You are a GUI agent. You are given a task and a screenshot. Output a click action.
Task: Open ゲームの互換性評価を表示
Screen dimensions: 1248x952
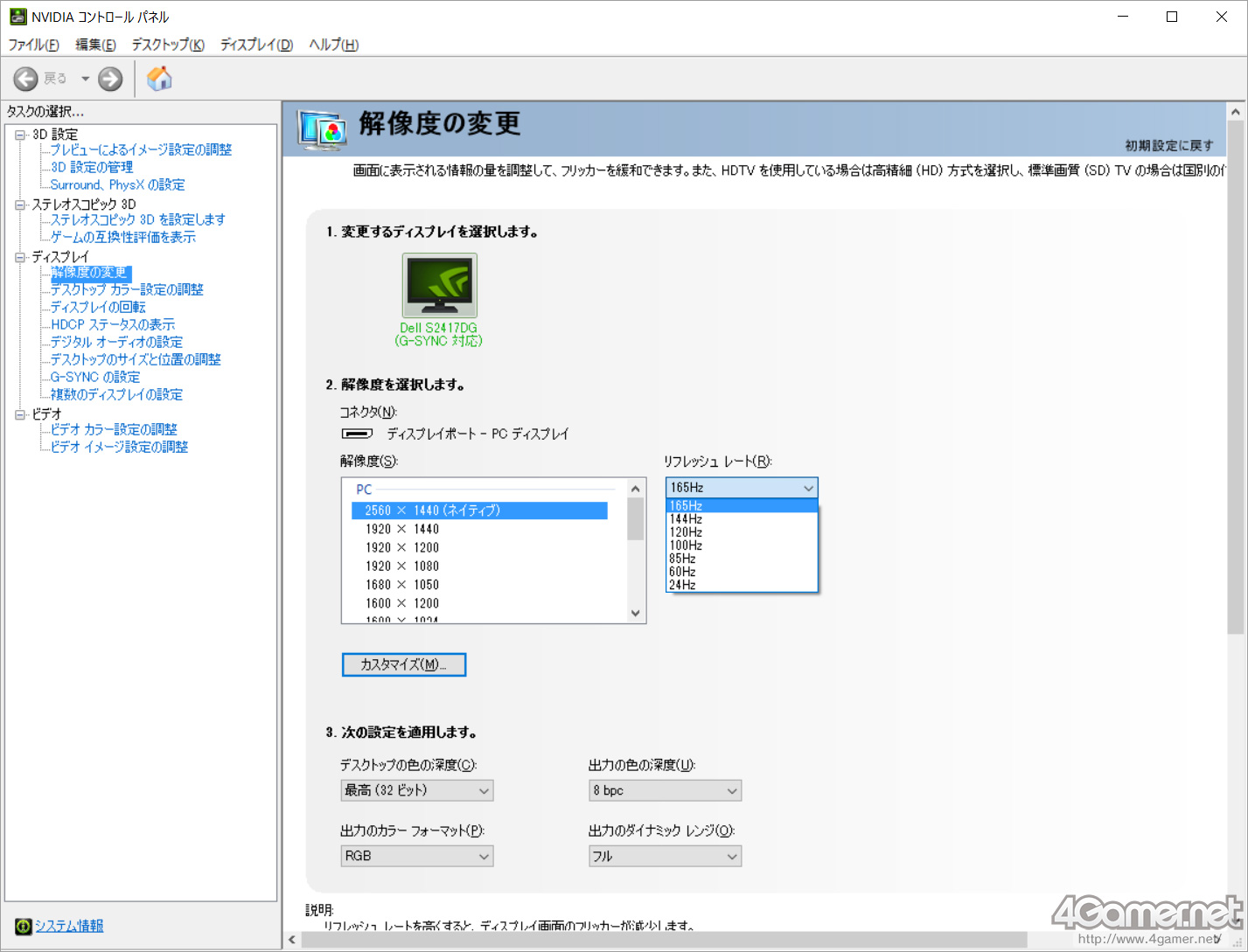click(x=122, y=237)
